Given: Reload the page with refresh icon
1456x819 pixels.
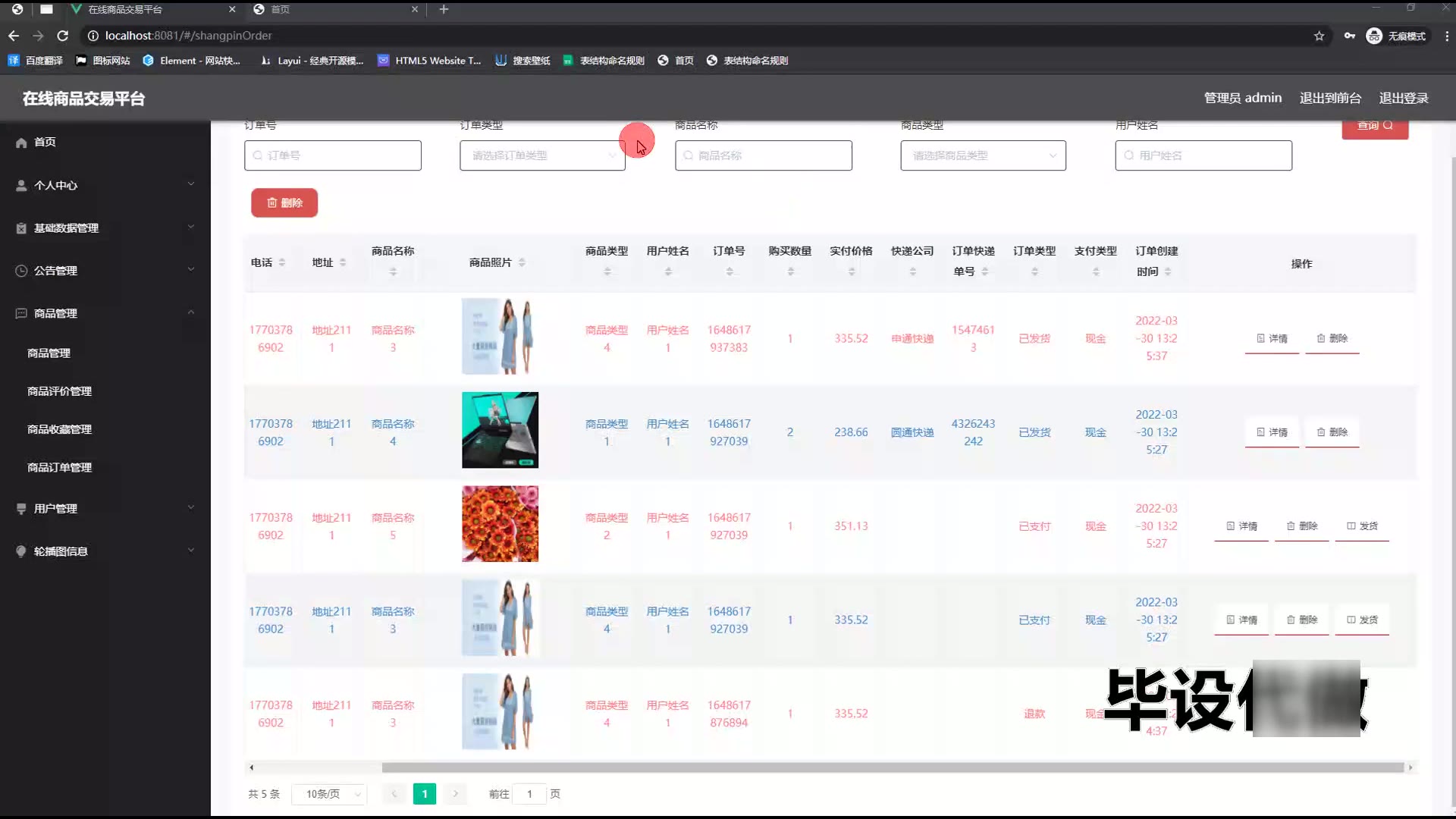Looking at the screenshot, I should [63, 36].
